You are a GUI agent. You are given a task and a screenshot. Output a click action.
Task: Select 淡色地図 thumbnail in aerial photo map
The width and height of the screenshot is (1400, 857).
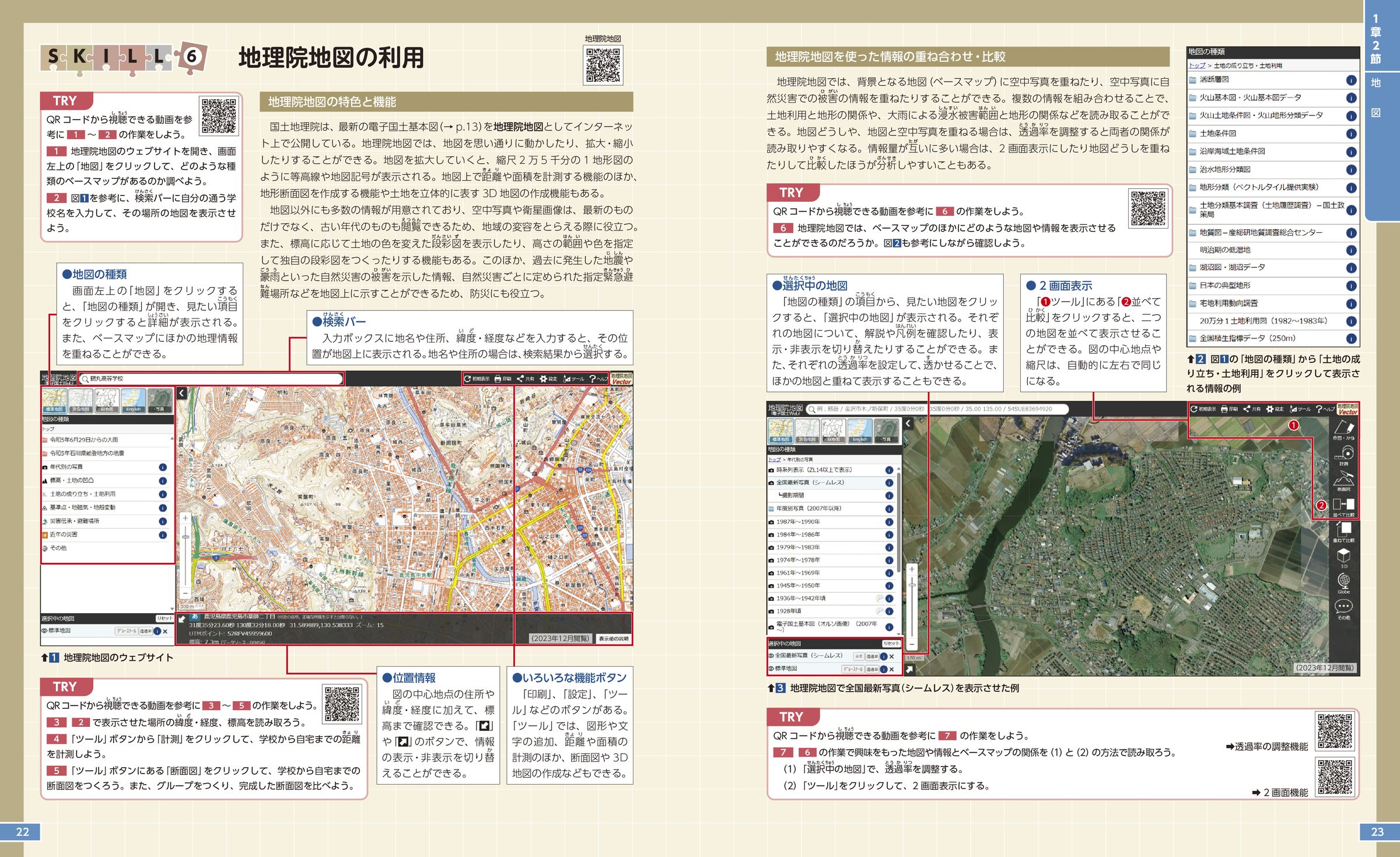[807, 431]
